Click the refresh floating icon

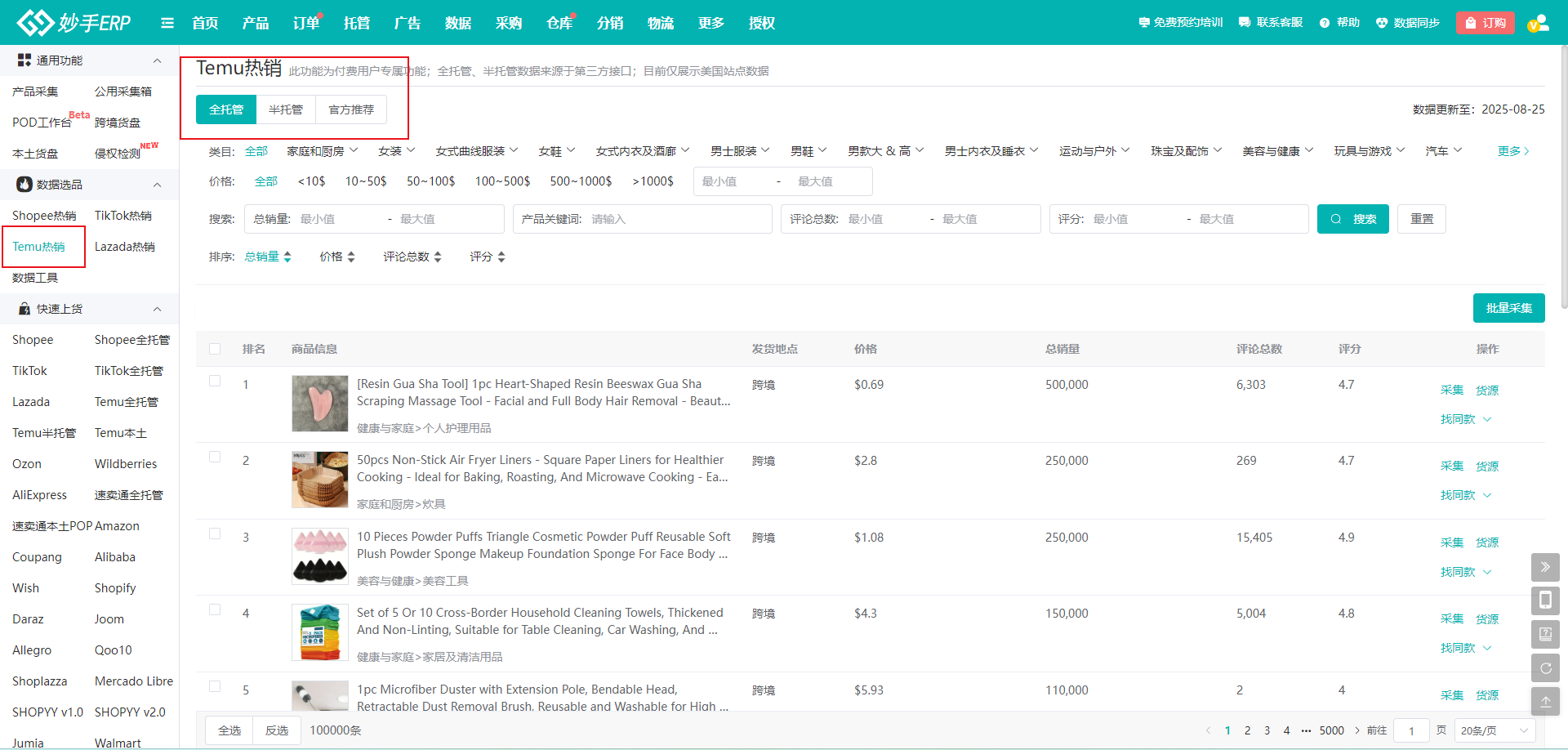(x=1545, y=667)
